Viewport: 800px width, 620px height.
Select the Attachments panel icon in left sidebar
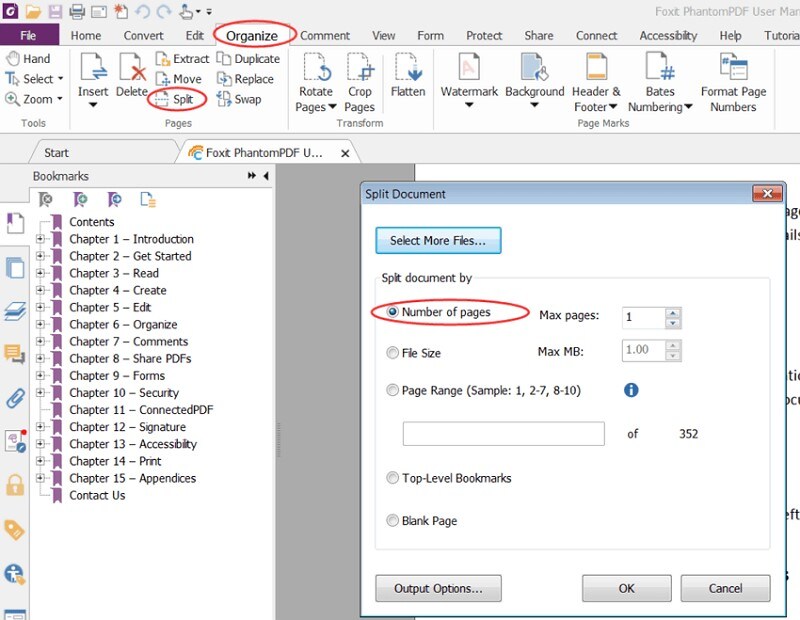13,400
